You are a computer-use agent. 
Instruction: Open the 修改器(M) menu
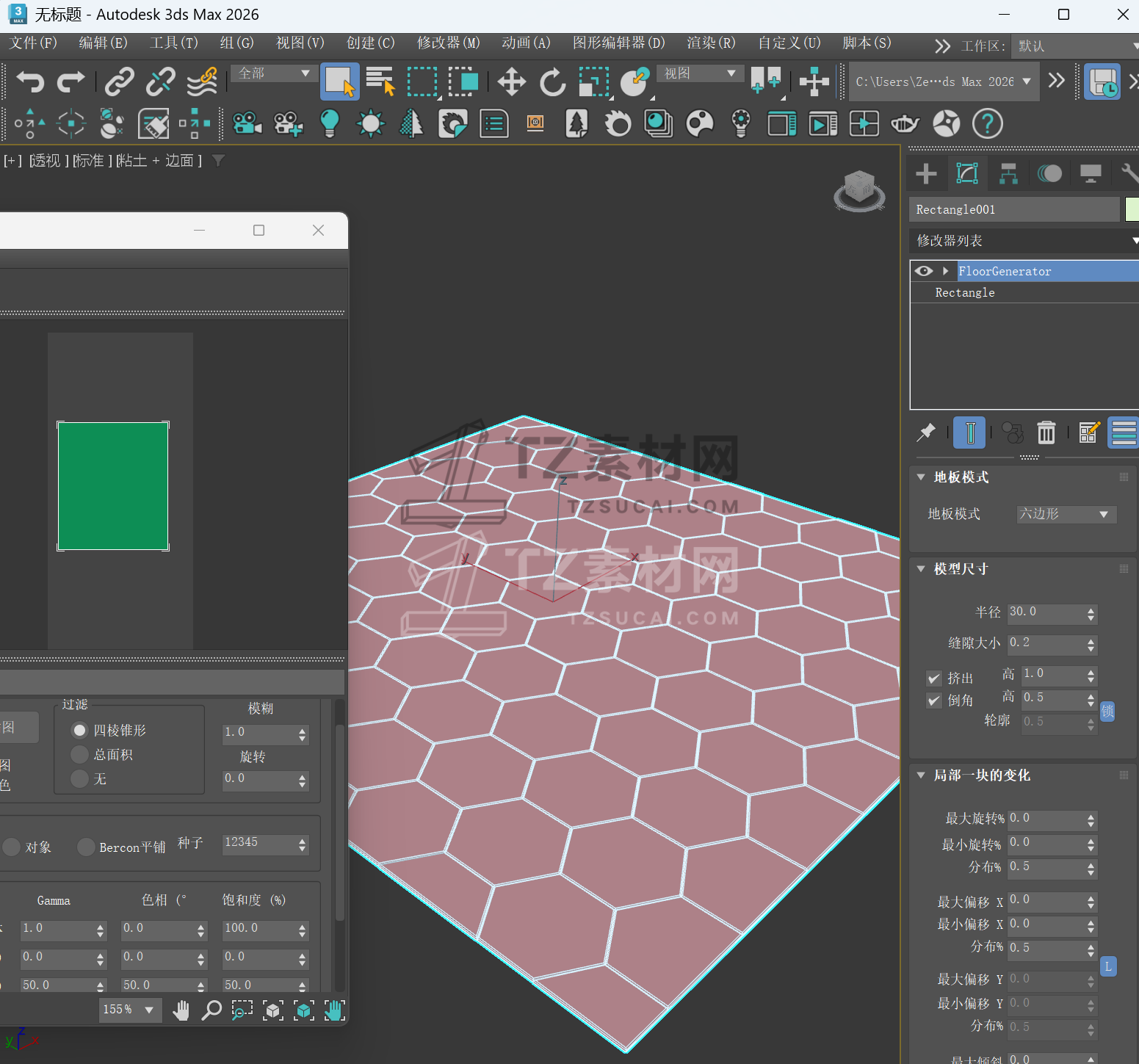tap(448, 43)
